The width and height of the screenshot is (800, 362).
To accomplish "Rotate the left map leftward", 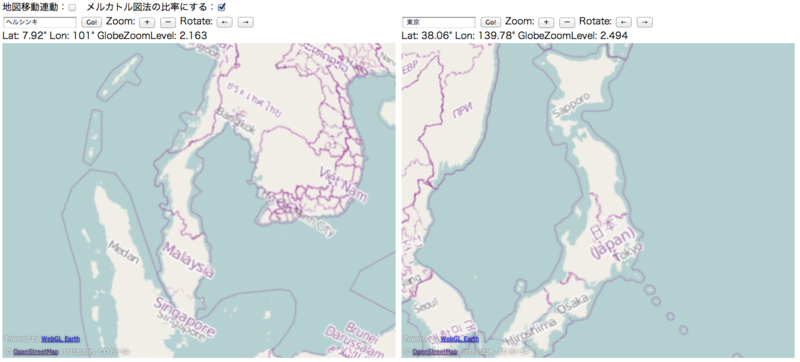I will point(224,22).
